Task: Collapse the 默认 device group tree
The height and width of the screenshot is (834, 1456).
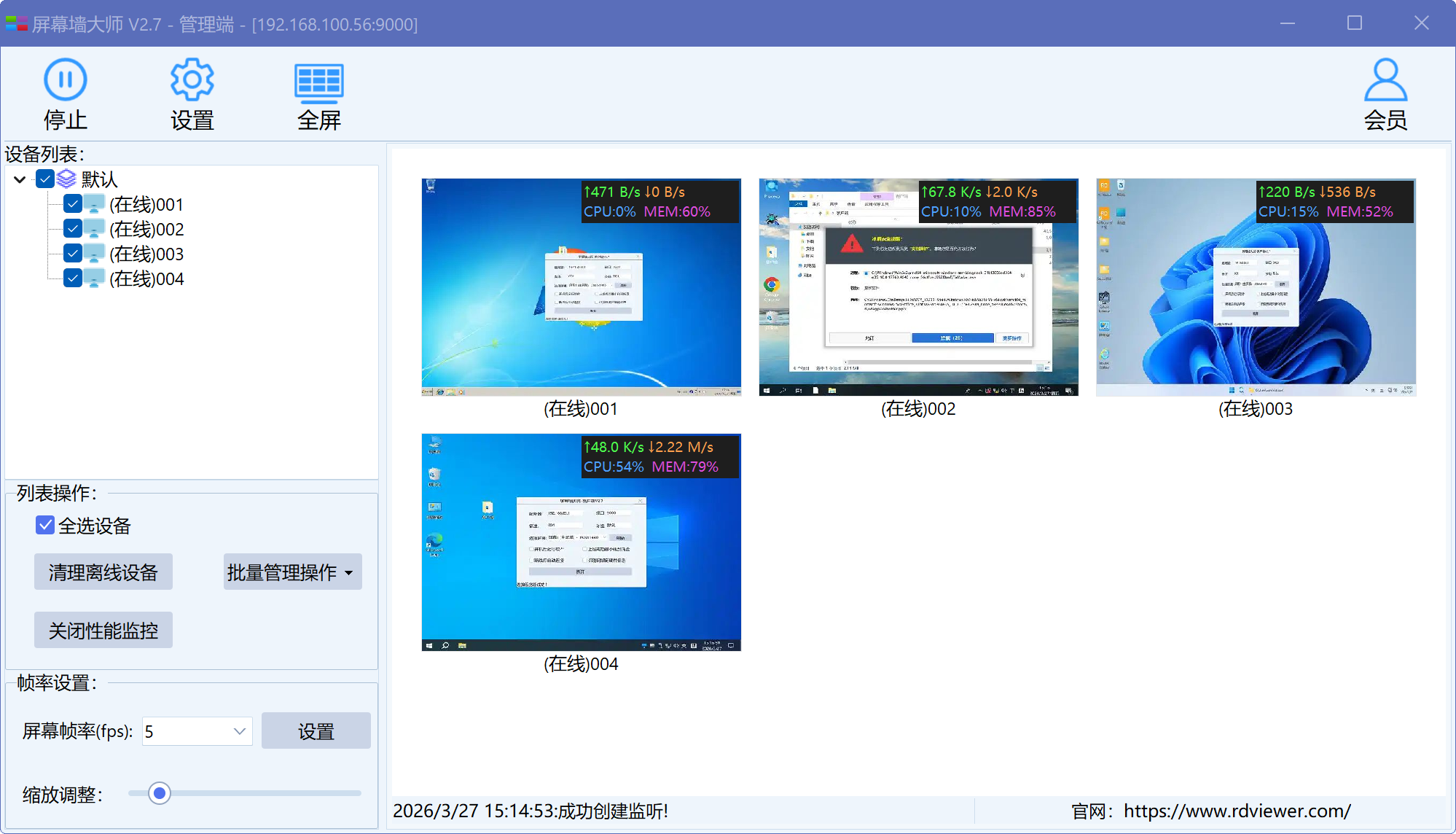Action: tap(20, 179)
